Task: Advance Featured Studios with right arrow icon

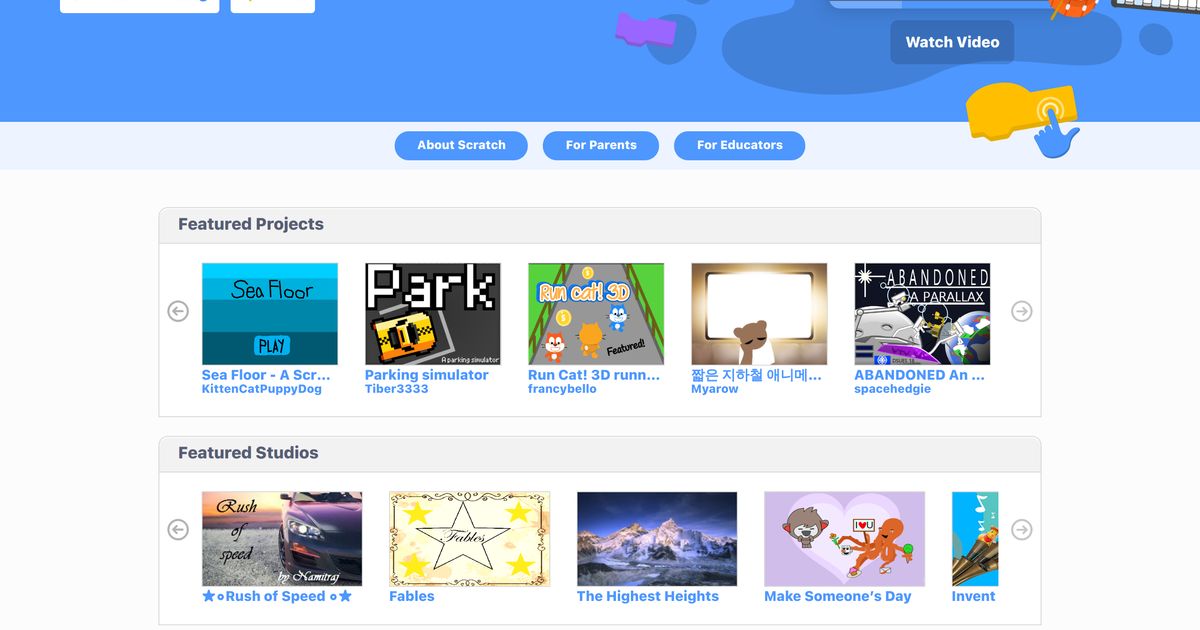Action: point(1021,530)
